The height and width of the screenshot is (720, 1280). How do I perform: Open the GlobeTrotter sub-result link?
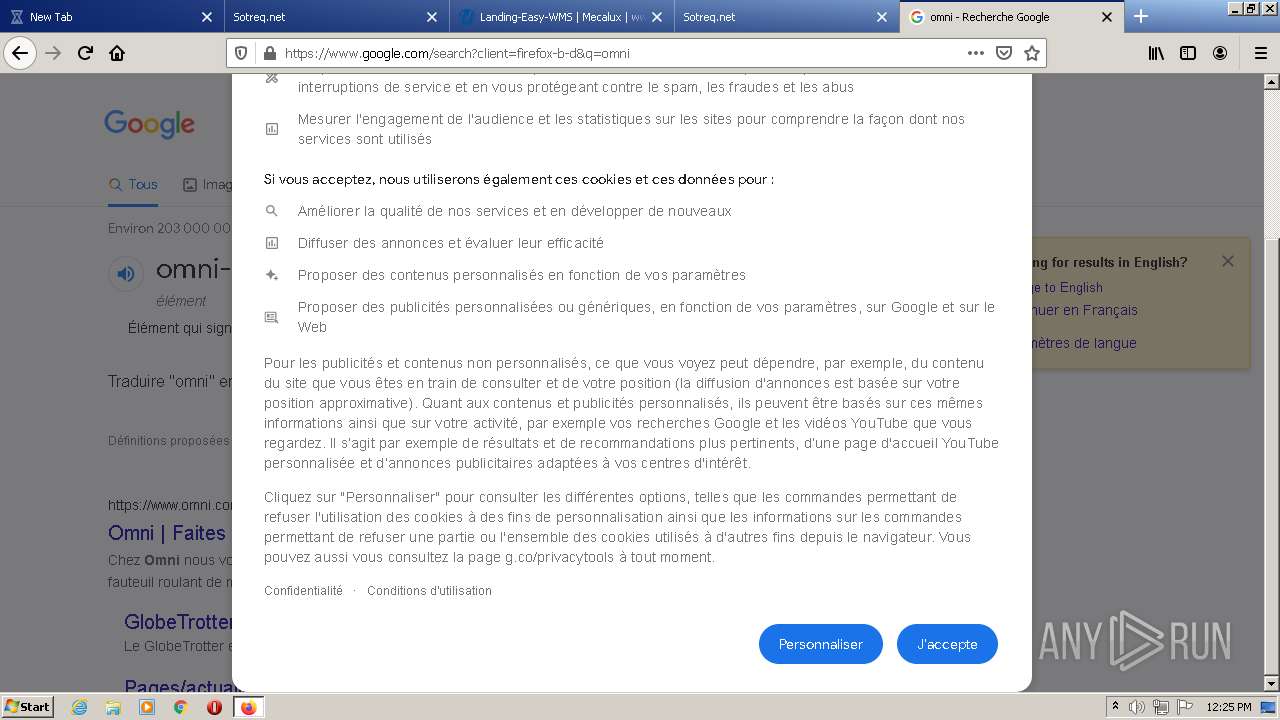(x=178, y=622)
